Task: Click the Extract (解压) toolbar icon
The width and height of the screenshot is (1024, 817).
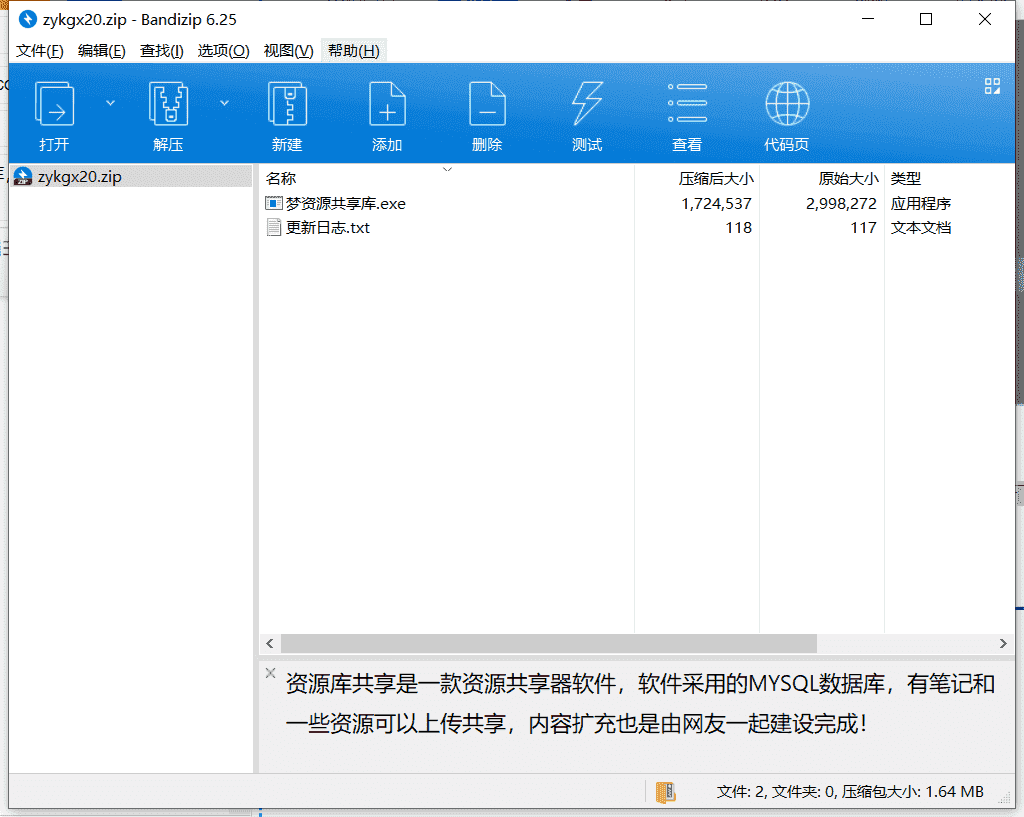Action: coord(168,104)
